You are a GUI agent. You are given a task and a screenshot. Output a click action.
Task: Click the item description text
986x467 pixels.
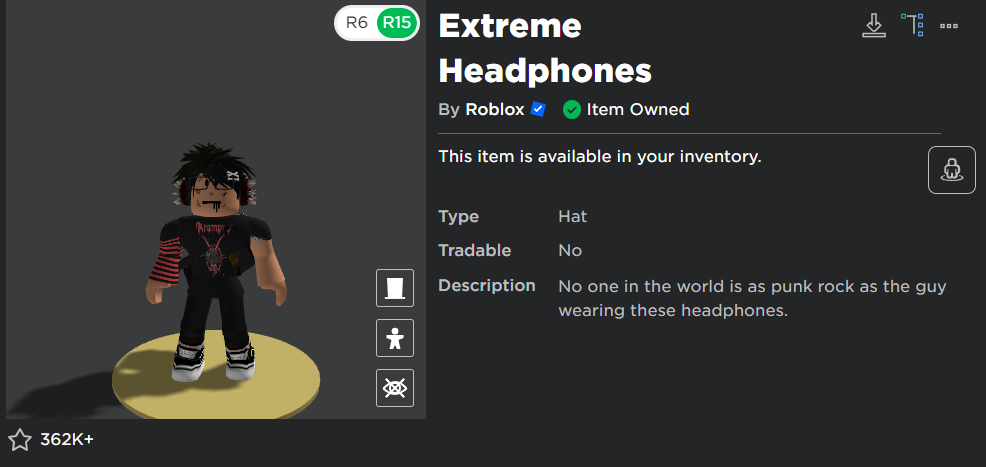click(752, 299)
